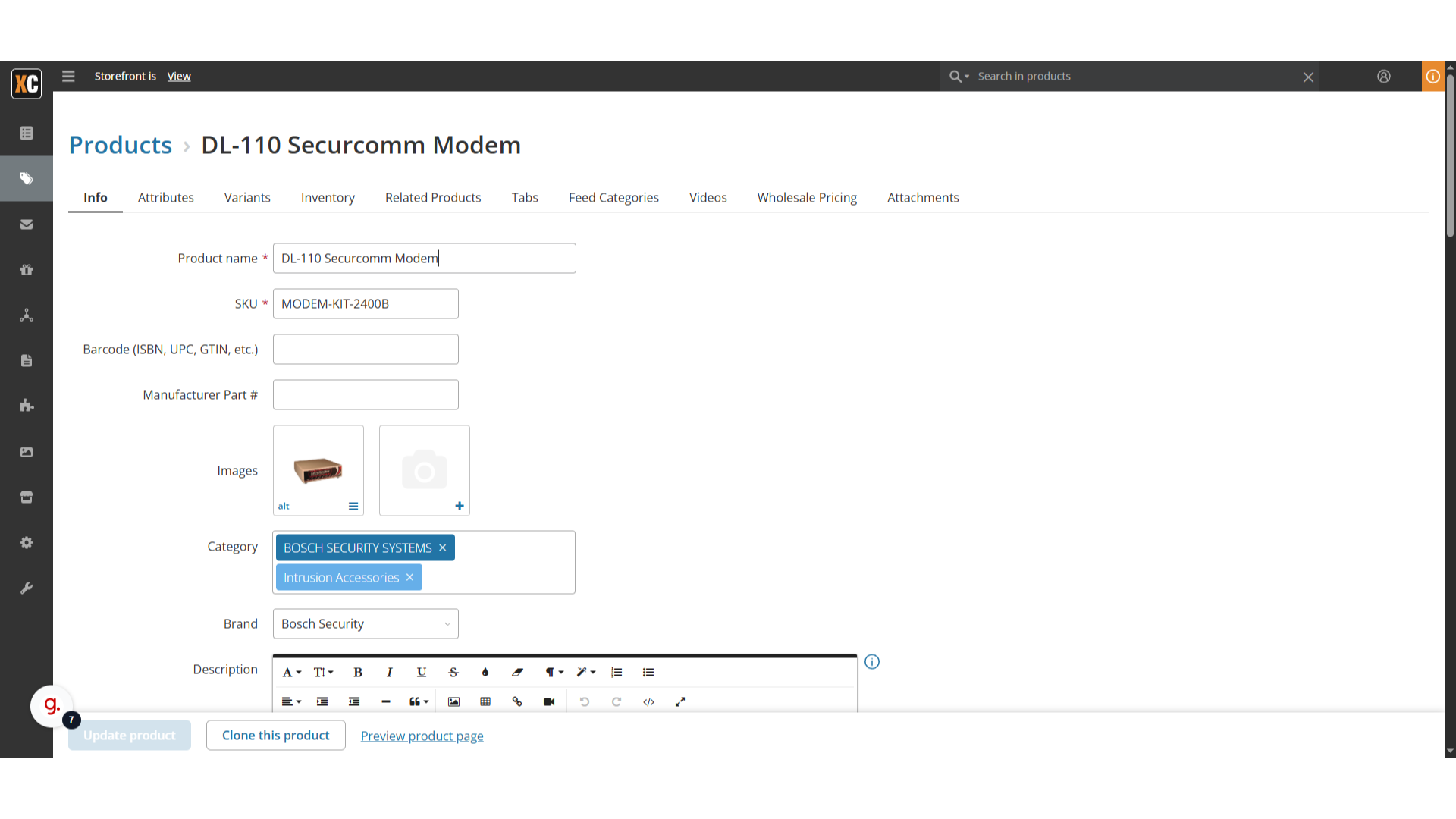Open the Store setup storefront icon in the sidebar
Viewport: 1456px width, 819px height.
pos(27,497)
